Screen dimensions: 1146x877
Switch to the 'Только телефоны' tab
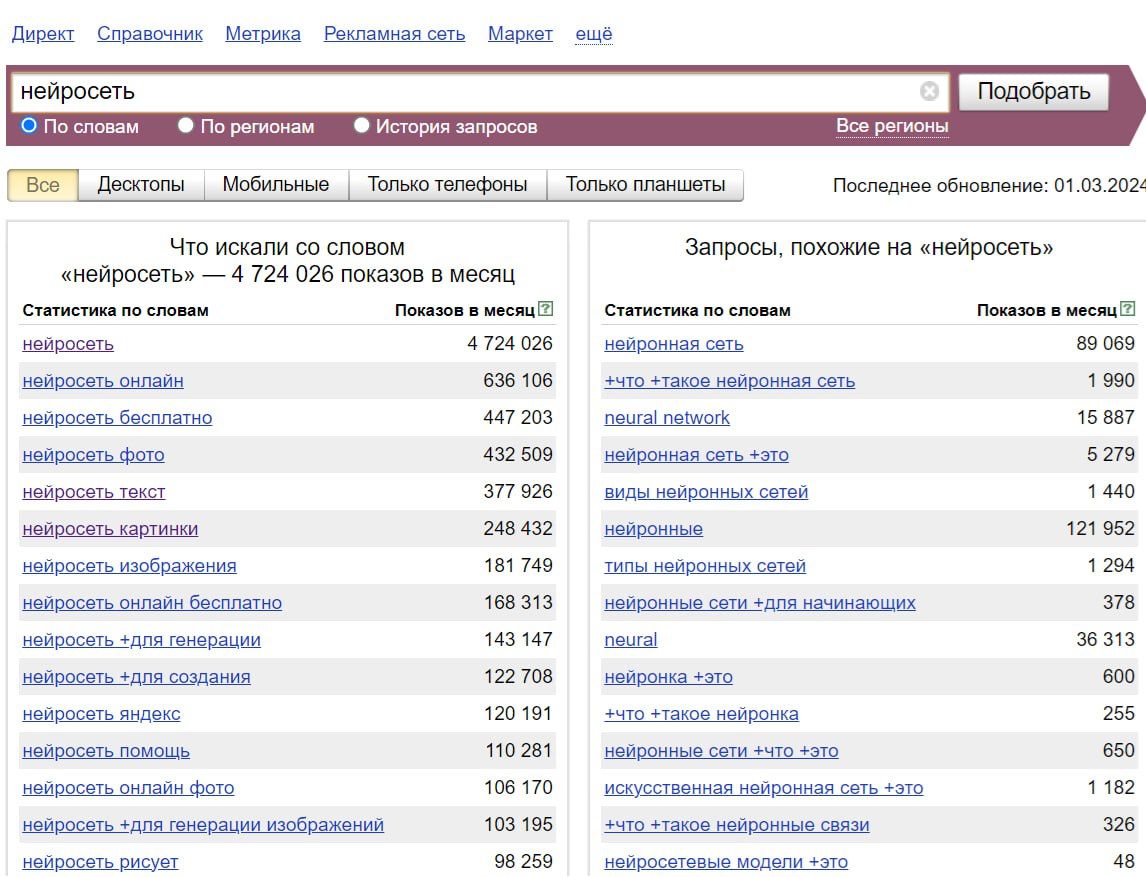(447, 185)
